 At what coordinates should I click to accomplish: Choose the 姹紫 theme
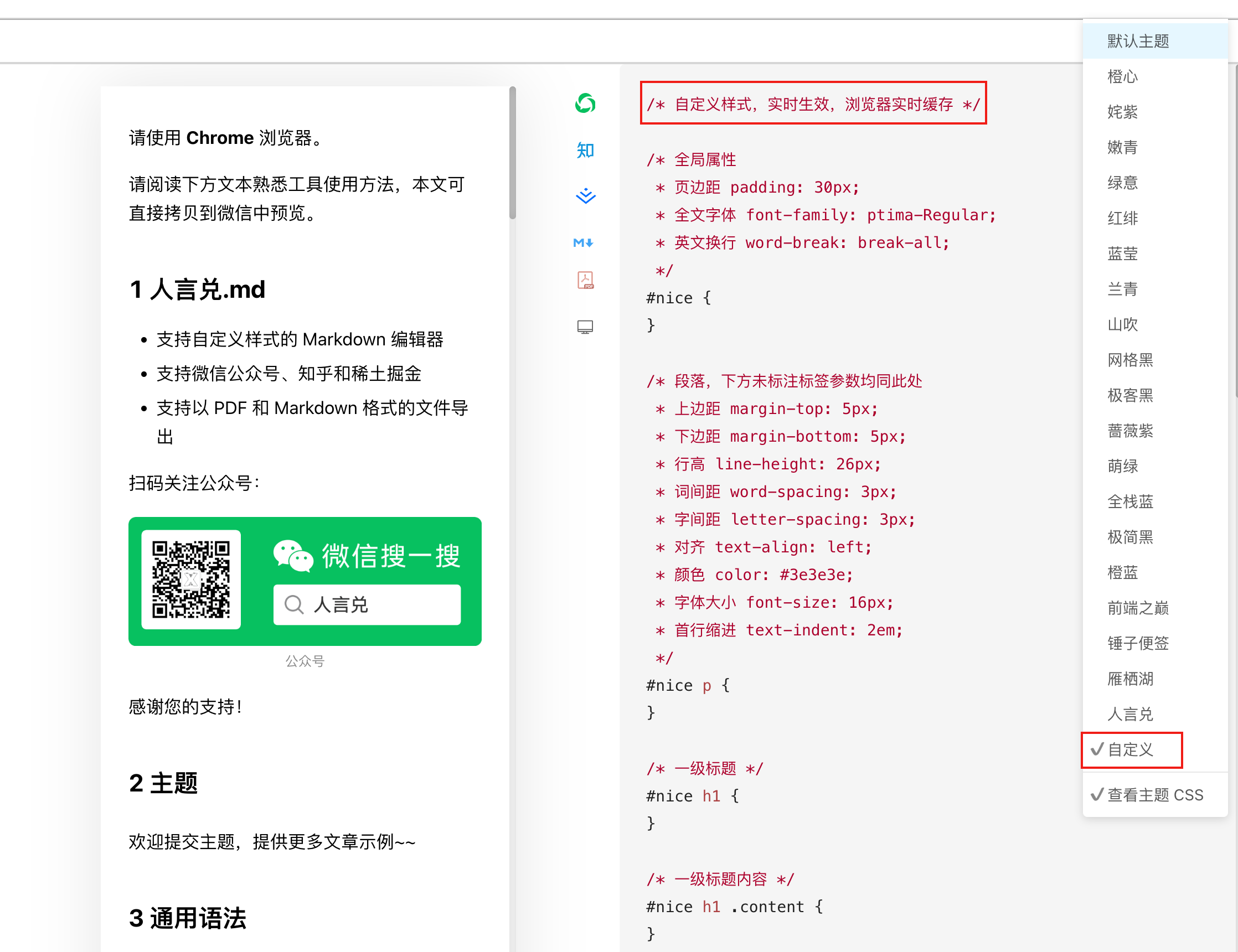tap(1155, 112)
